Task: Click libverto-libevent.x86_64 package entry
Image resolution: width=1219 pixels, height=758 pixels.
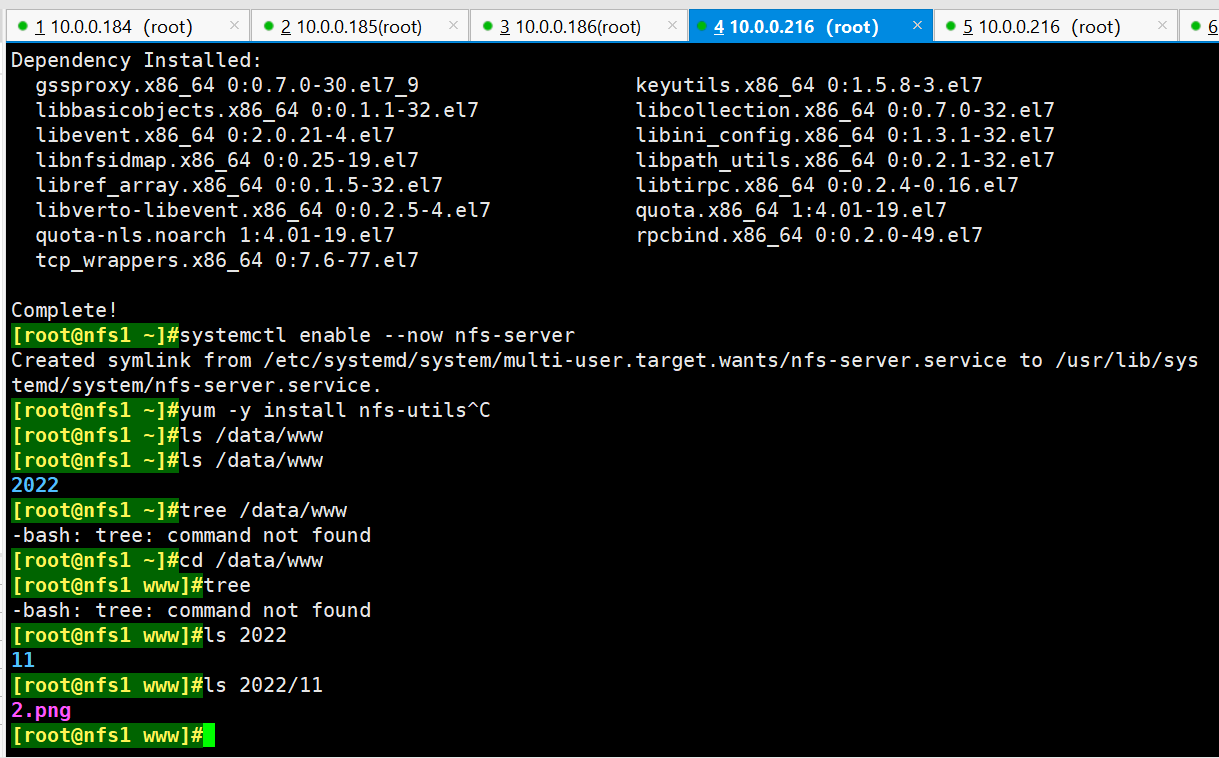Action: point(263,210)
